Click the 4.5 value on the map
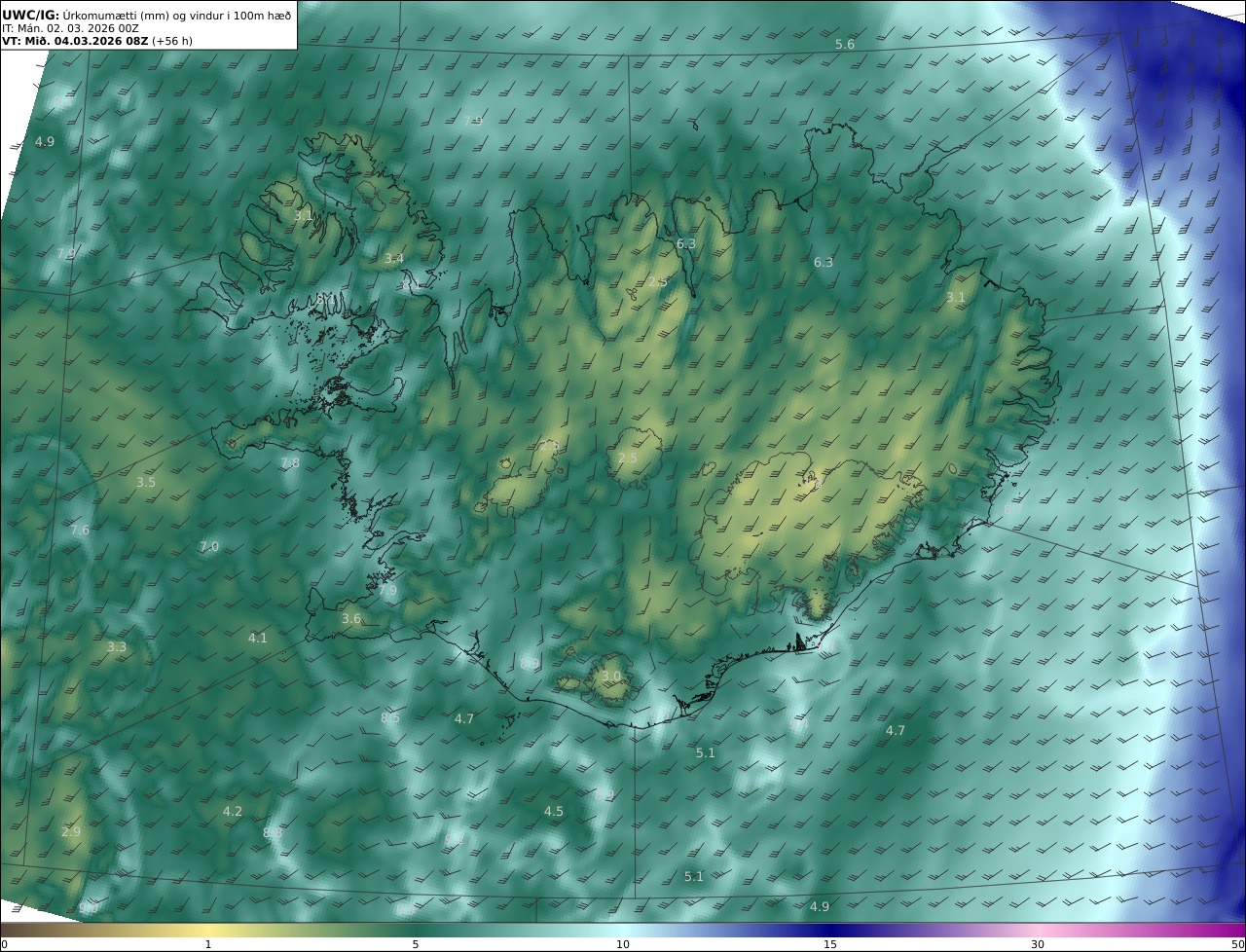1246x952 pixels. click(554, 812)
